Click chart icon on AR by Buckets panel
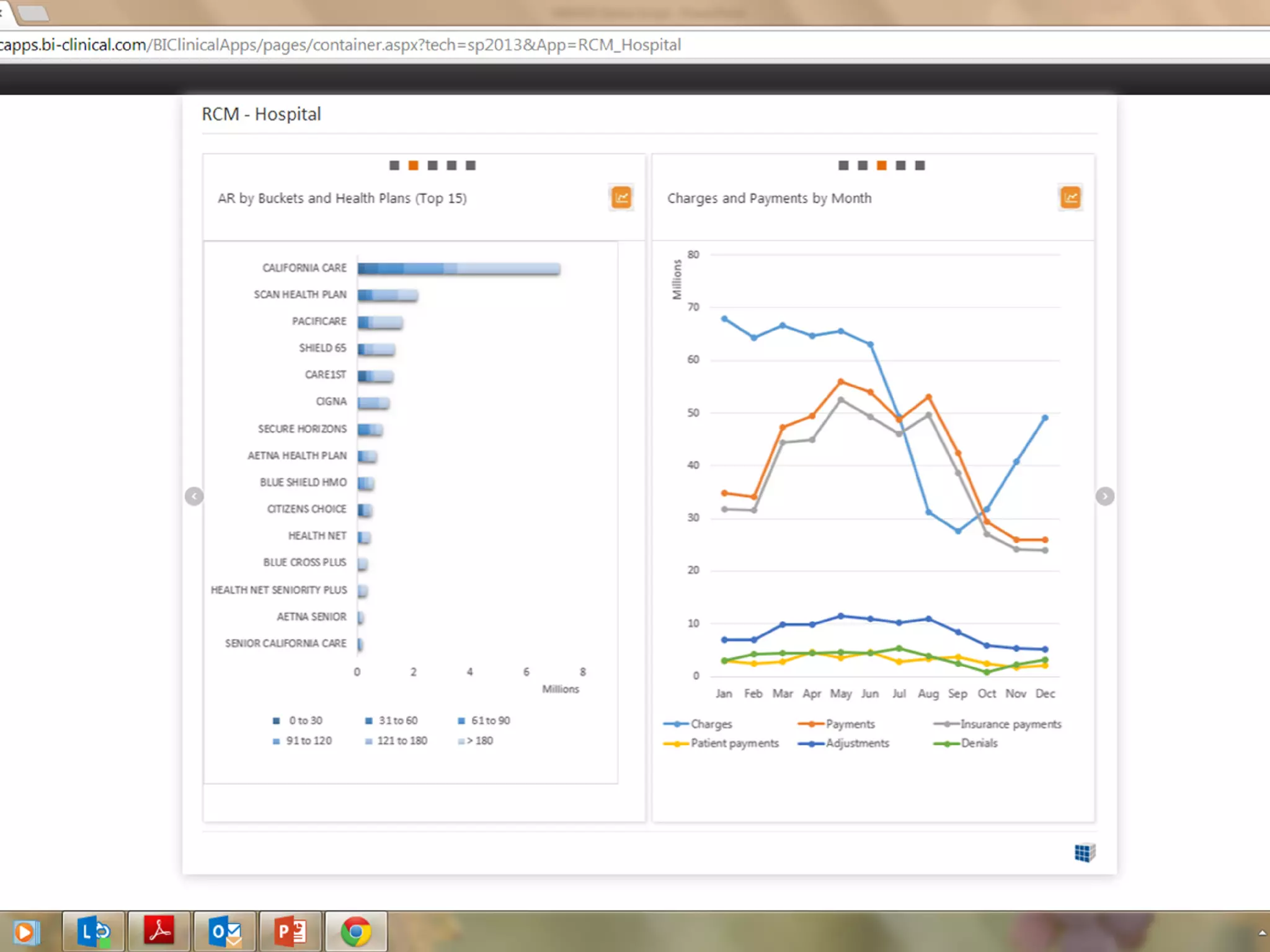Image resolution: width=1270 pixels, height=952 pixels. click(x=621, y=198)
